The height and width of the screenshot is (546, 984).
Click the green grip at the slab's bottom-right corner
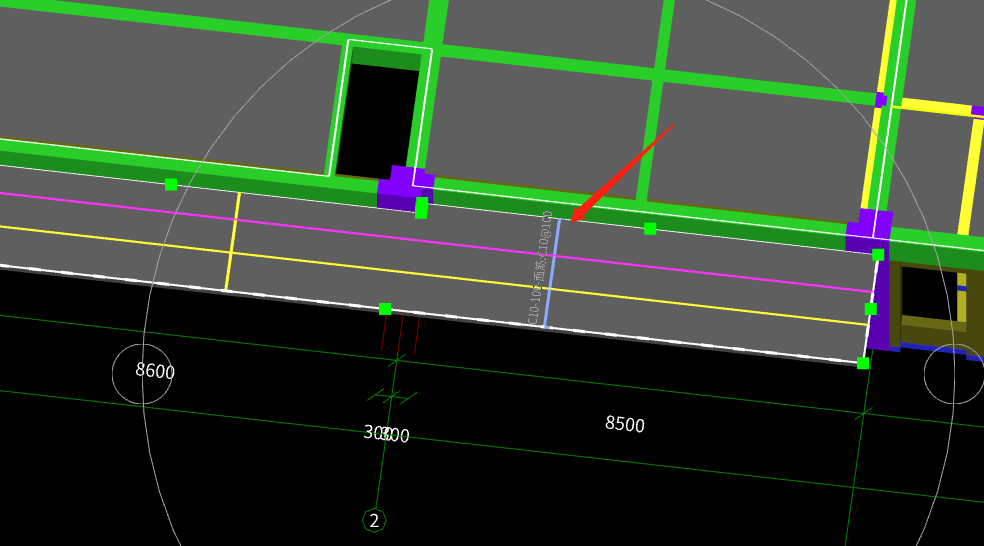point(863,363)
